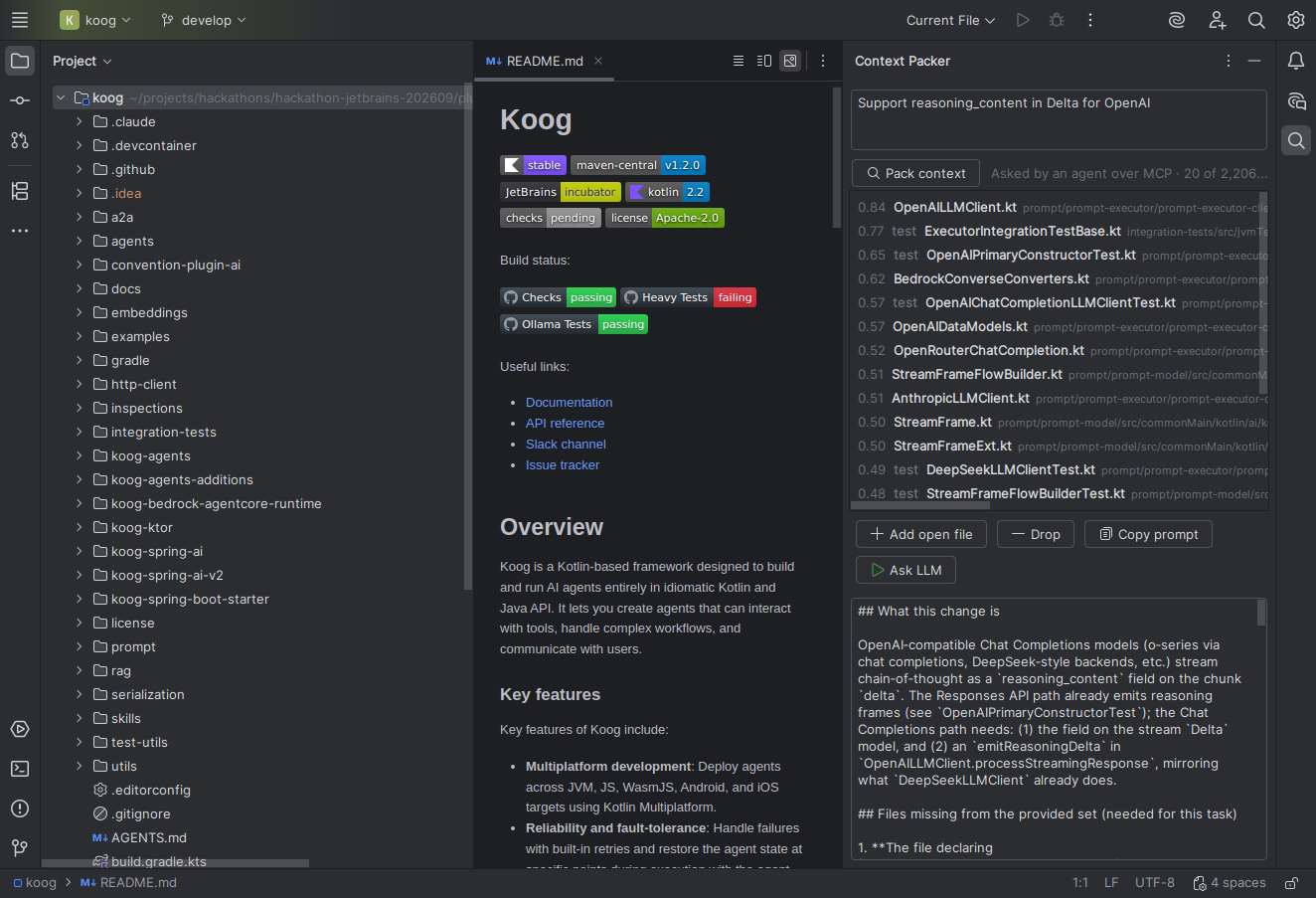Open Current File run configuration dropdown
The image size is (1316, 898).
point(950,20)
